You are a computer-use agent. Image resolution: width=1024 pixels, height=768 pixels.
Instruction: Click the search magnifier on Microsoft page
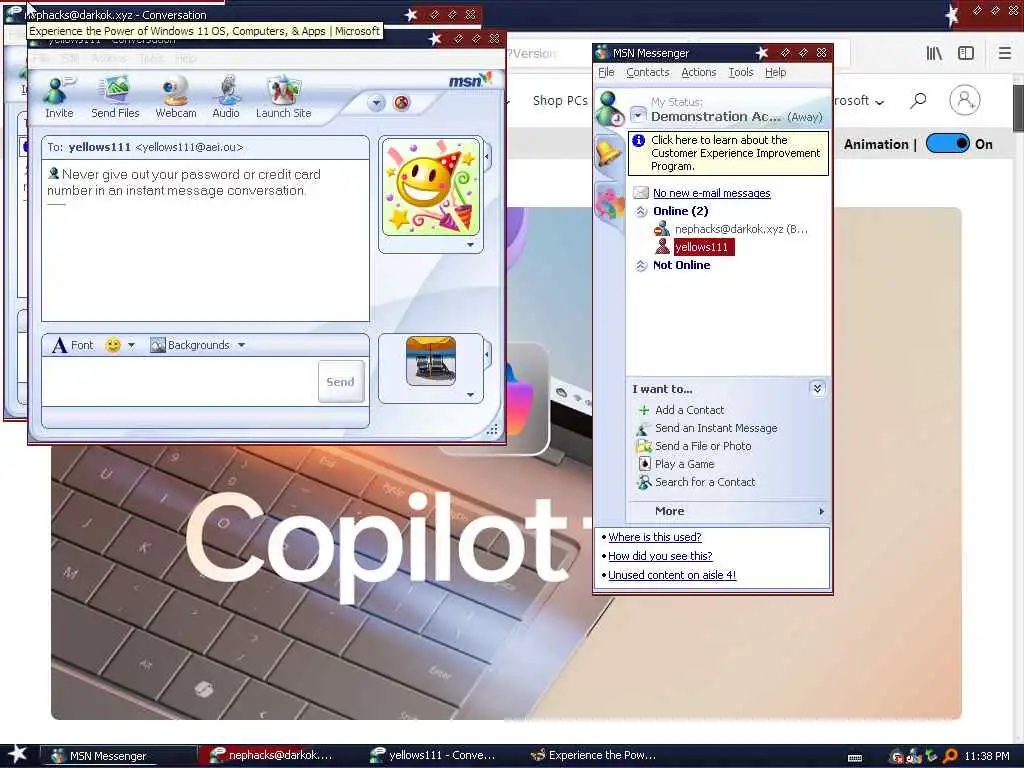pyautogui.click(x=918, y=101)
